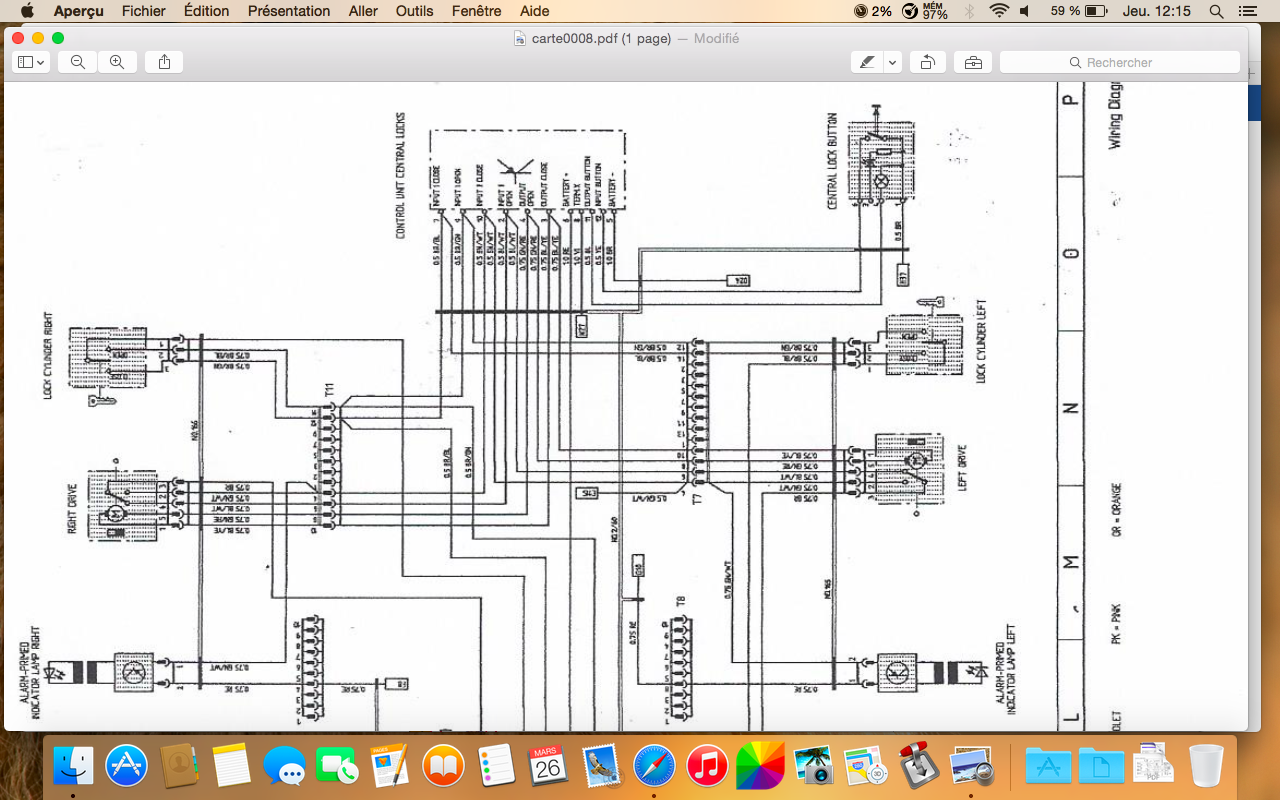Open the Aller menu
The height and width of the screenshot is (800, 1280).
tap(363, 11)
